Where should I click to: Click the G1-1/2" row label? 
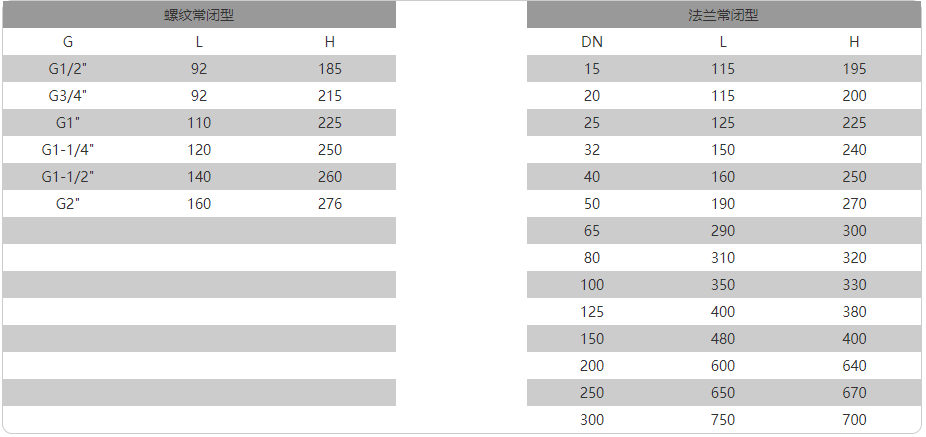(x=68, y=177)
